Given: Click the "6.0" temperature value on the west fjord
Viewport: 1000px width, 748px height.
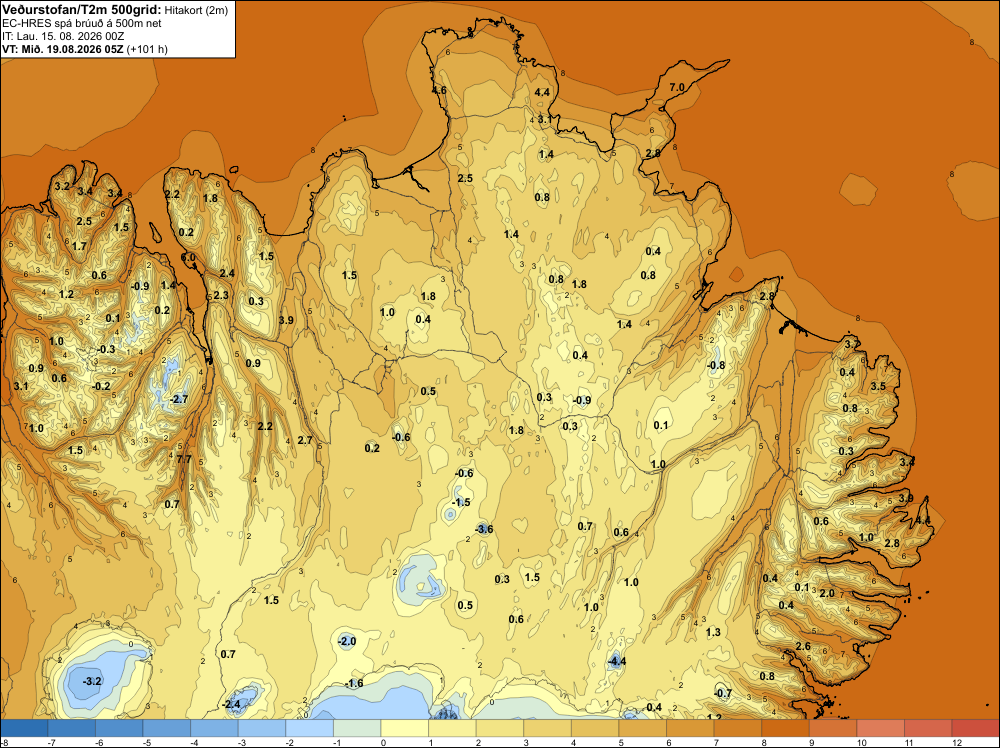Looking at the screenshot, I should coord(188,257).
